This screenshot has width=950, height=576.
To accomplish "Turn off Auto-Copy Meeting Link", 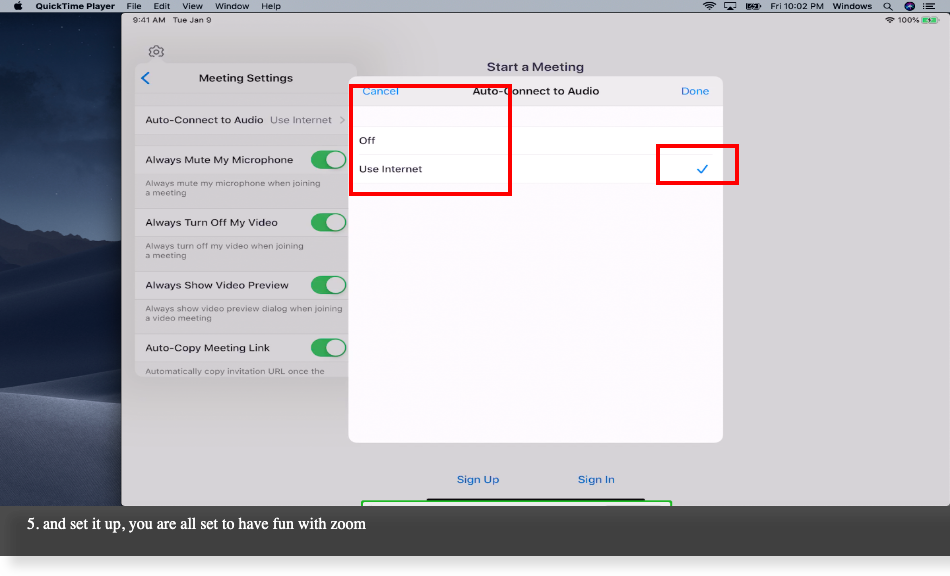I will click(330, 347).
